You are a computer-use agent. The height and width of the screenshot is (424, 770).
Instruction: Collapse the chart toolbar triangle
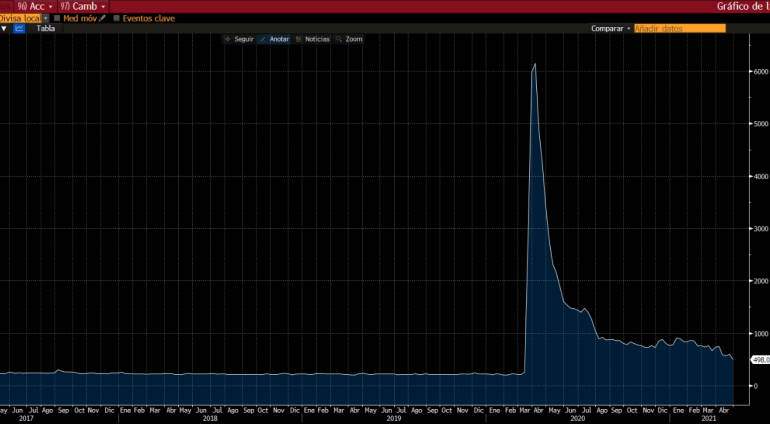[4, 28]
